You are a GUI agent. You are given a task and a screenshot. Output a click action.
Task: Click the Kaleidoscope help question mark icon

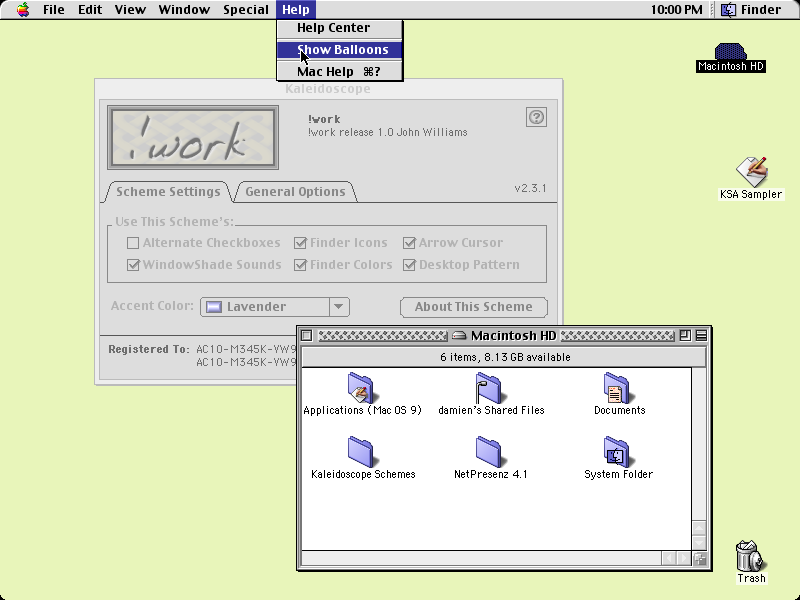(x=536, y=117)
